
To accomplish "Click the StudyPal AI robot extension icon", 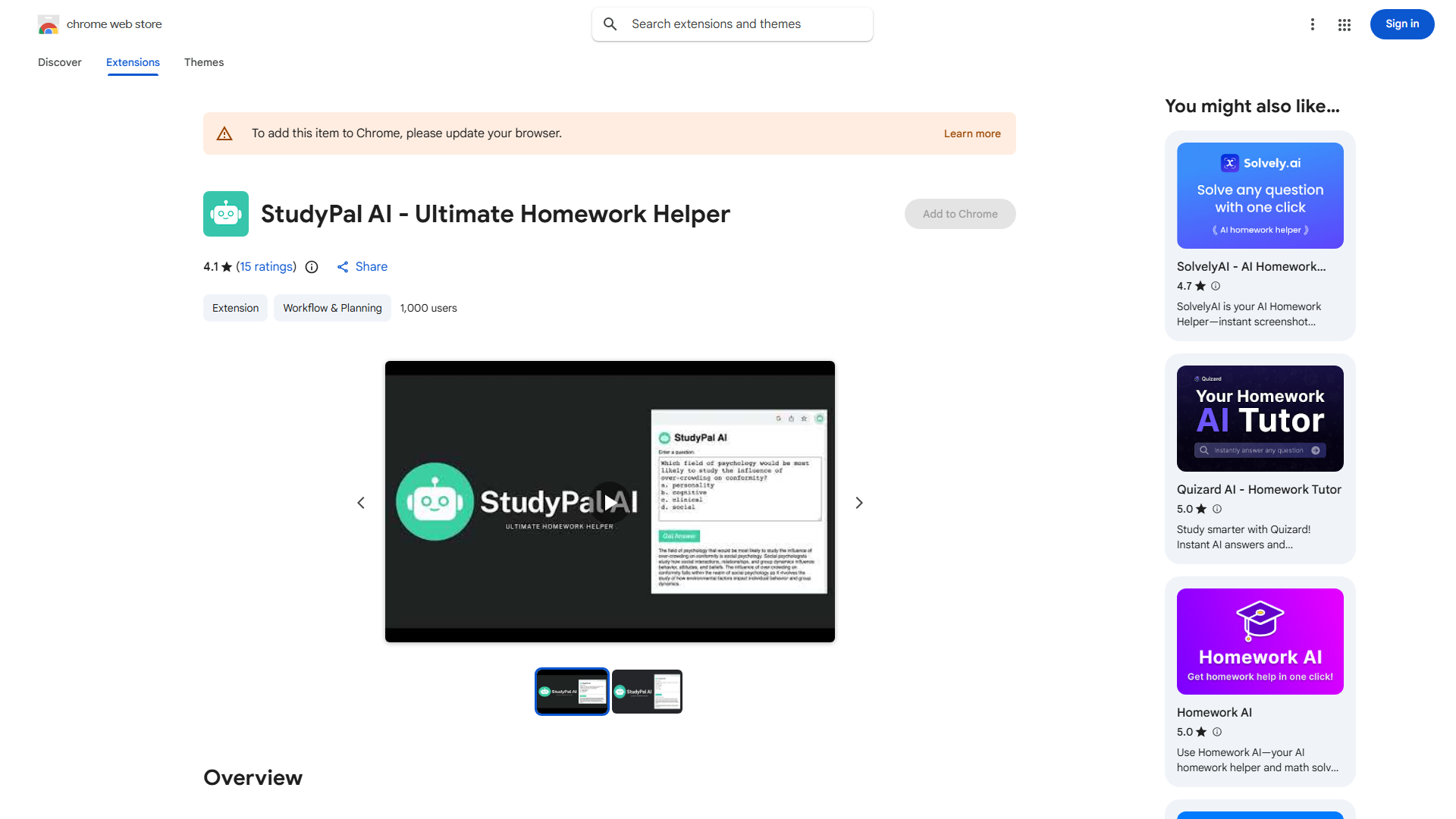I will pyautogui.click(x=225, y=214).
